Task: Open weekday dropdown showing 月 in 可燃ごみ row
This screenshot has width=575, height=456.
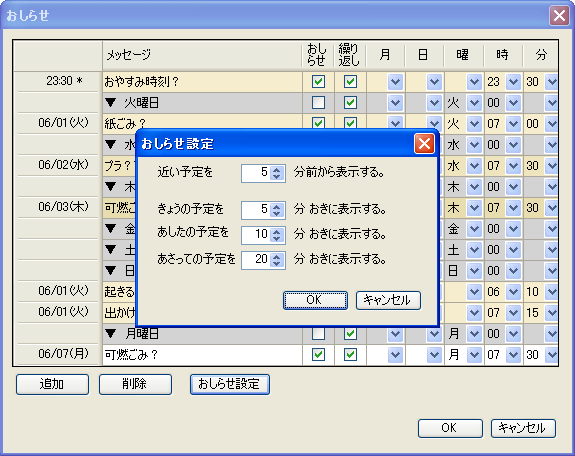Action: [474, 354]
